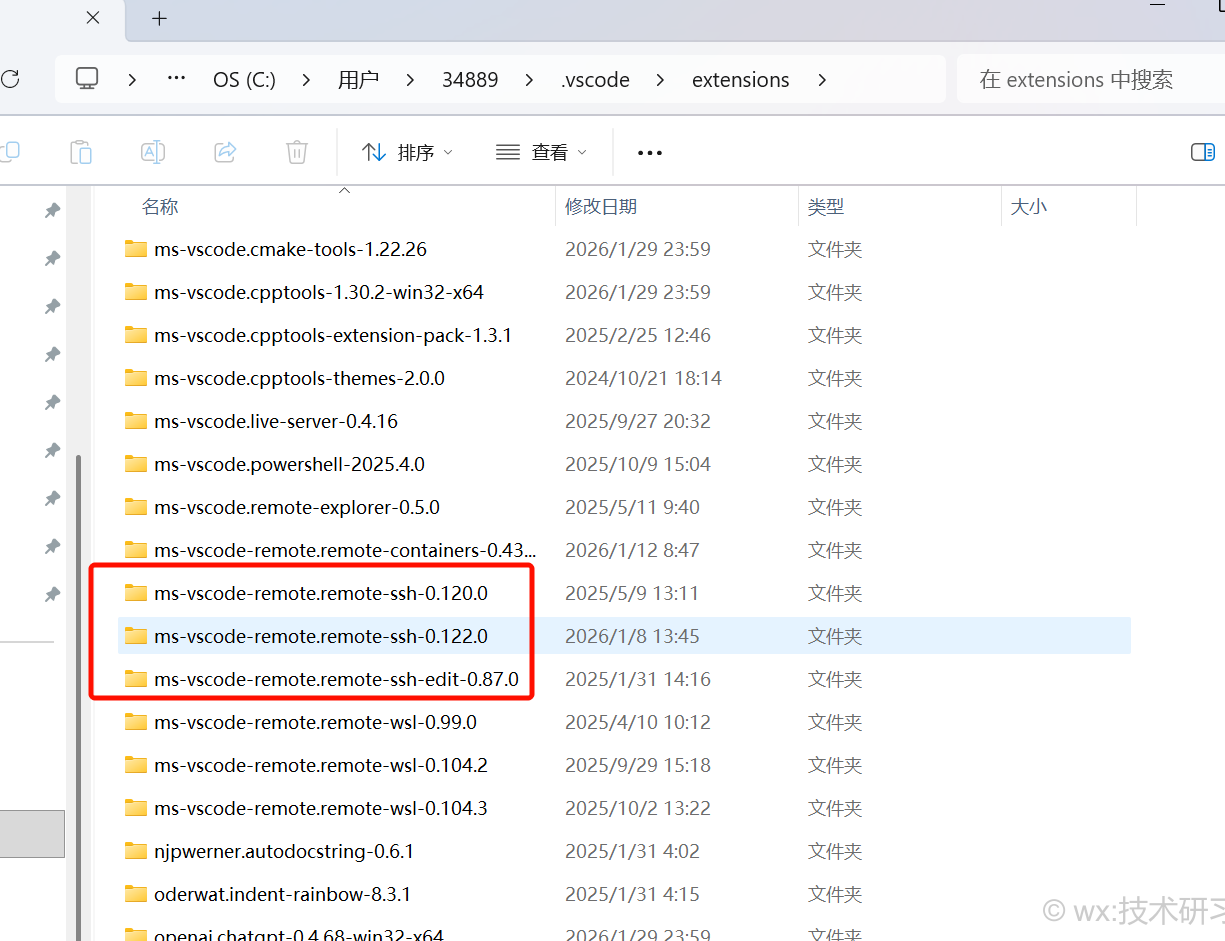Expand chevron after 34889
The height and width of the screenshot is (941, 1225).
[530, 79]
